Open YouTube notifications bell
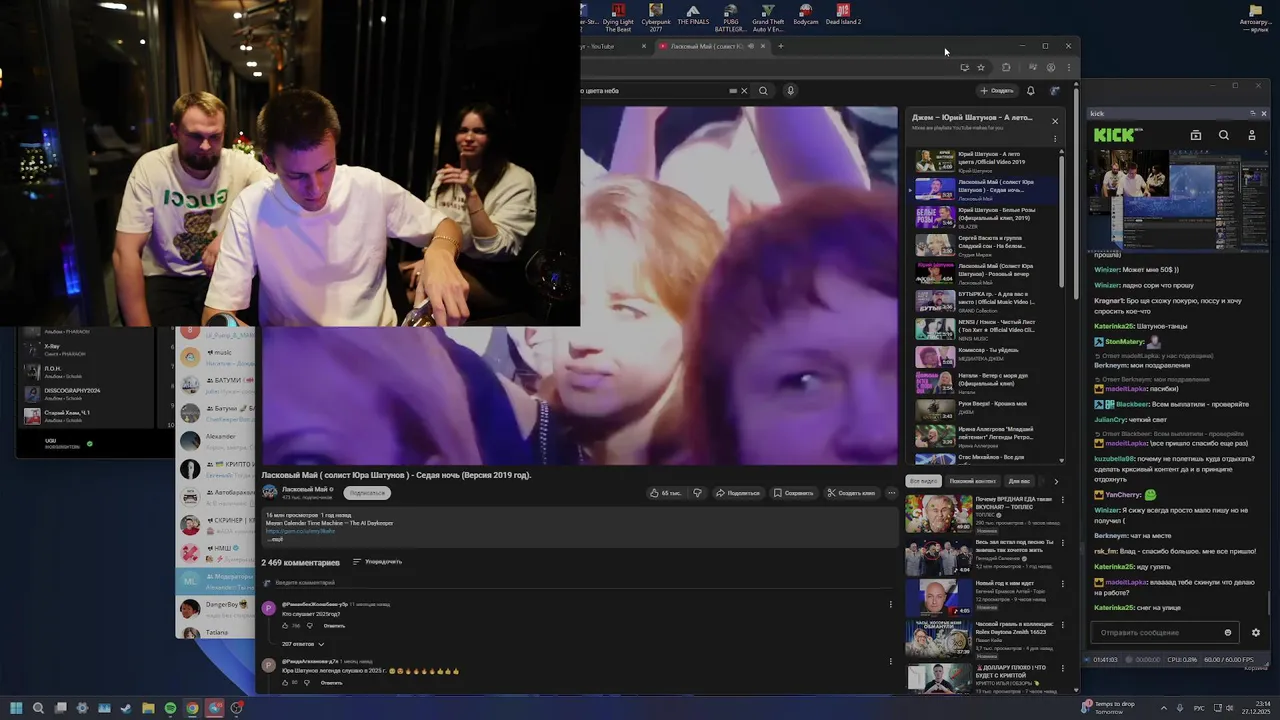This screenshot has height=720, width=1280. point(1031,91)
